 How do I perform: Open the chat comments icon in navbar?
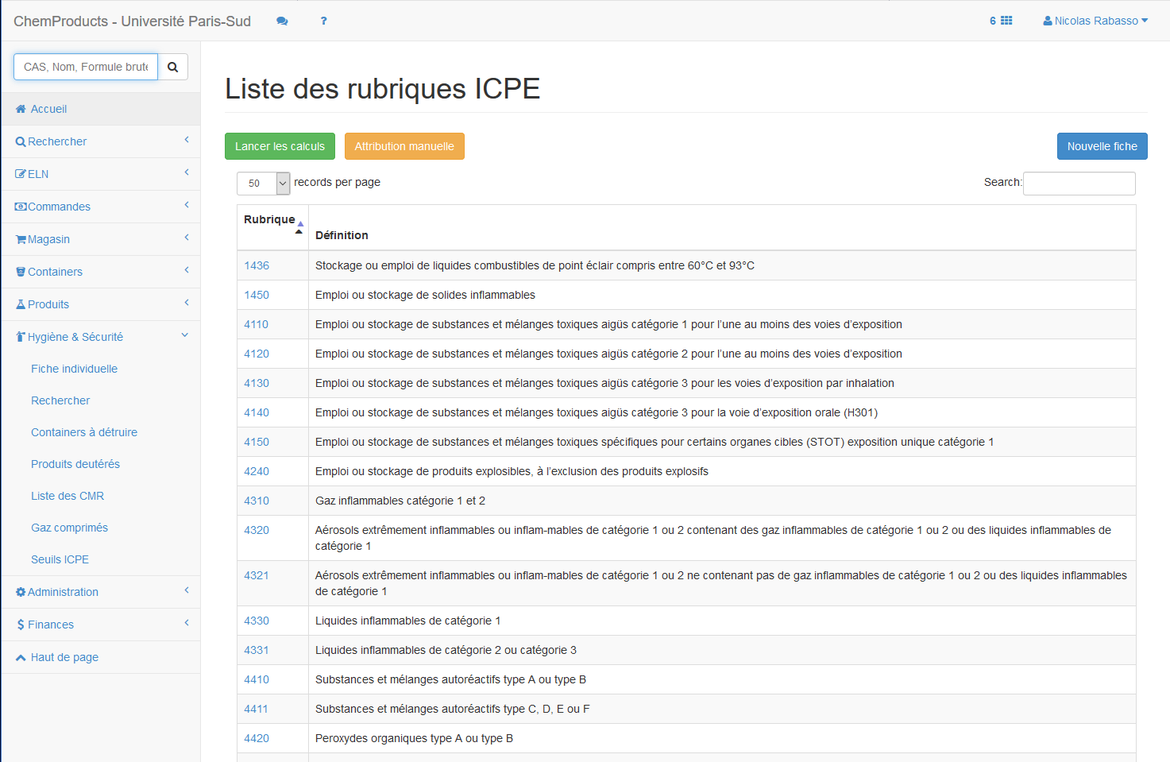[x=282, y=21]
